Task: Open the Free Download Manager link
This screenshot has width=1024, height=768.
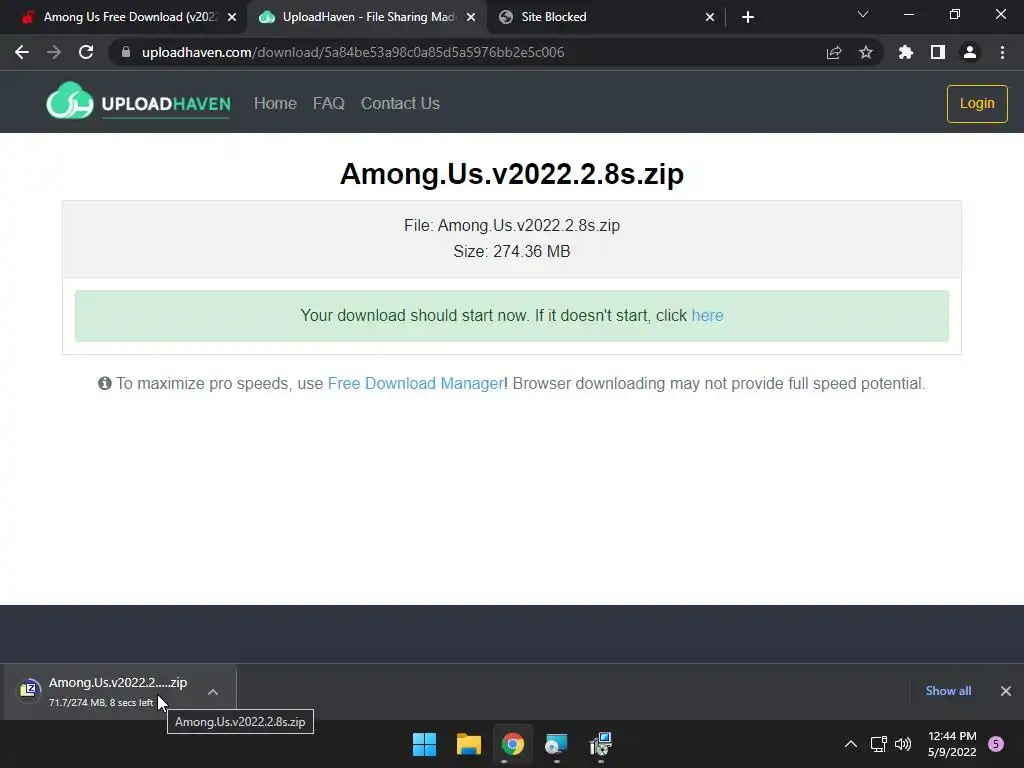Action: point(415,383)
